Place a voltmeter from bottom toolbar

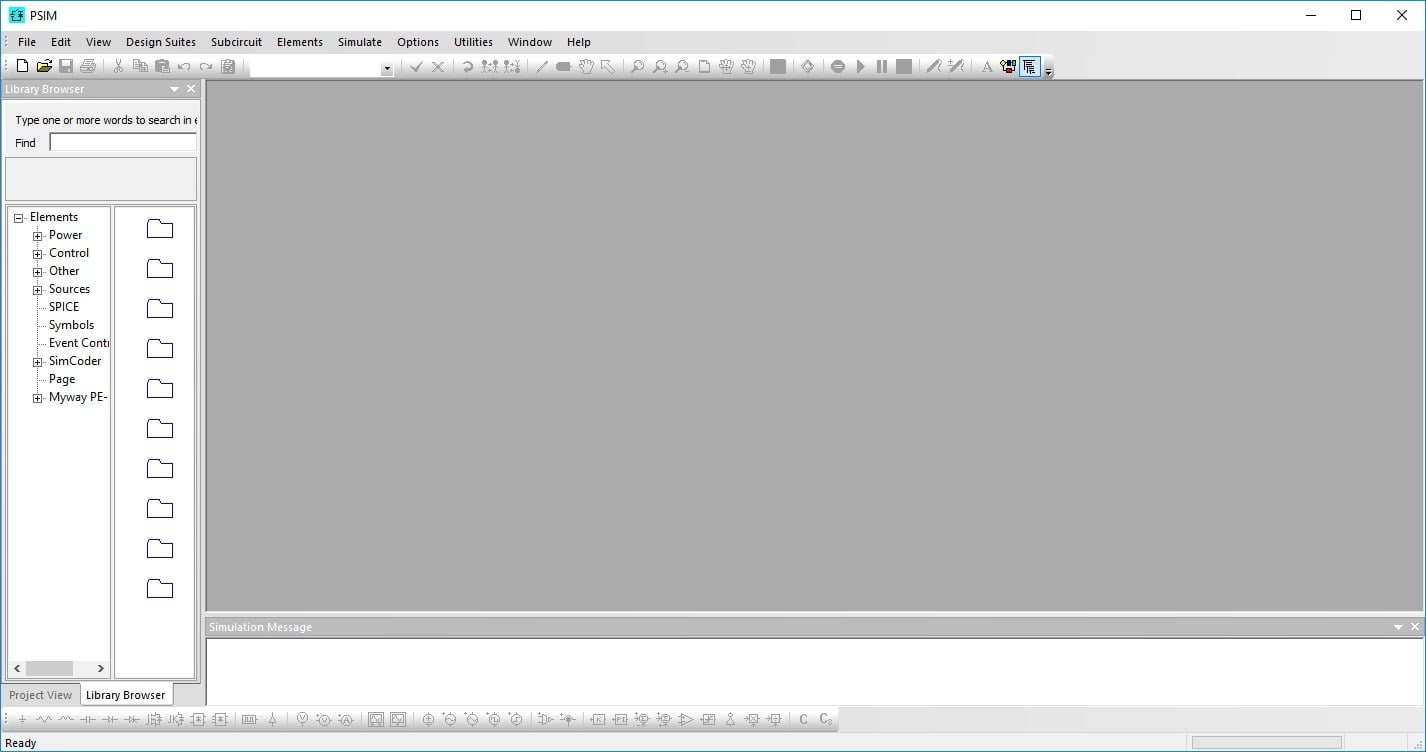coord(302,719)
